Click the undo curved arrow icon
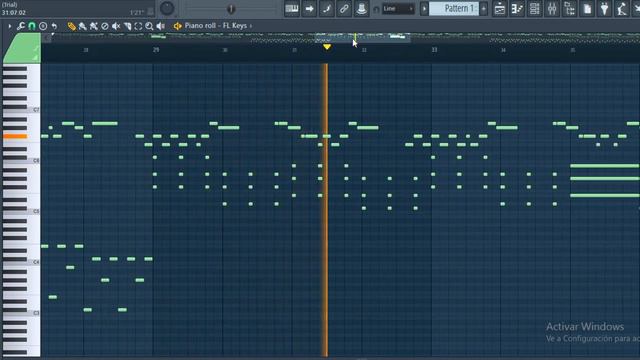The image size is (640, 360). point(54,26)
